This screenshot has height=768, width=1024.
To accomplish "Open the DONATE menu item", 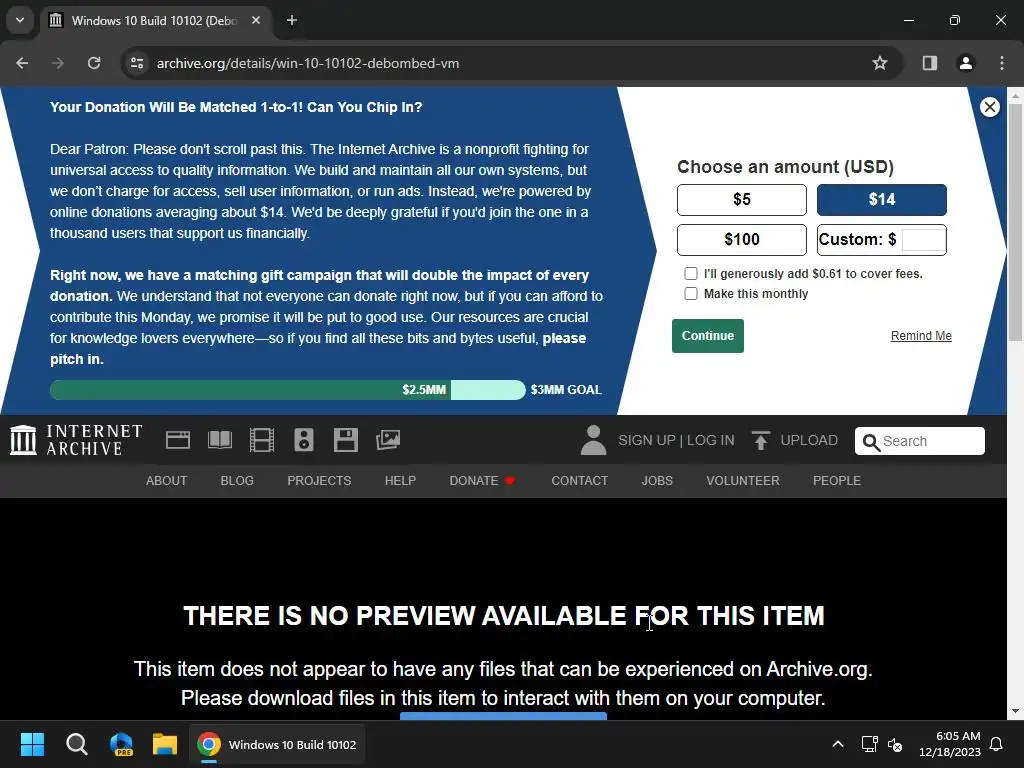I will pos(483,481).
